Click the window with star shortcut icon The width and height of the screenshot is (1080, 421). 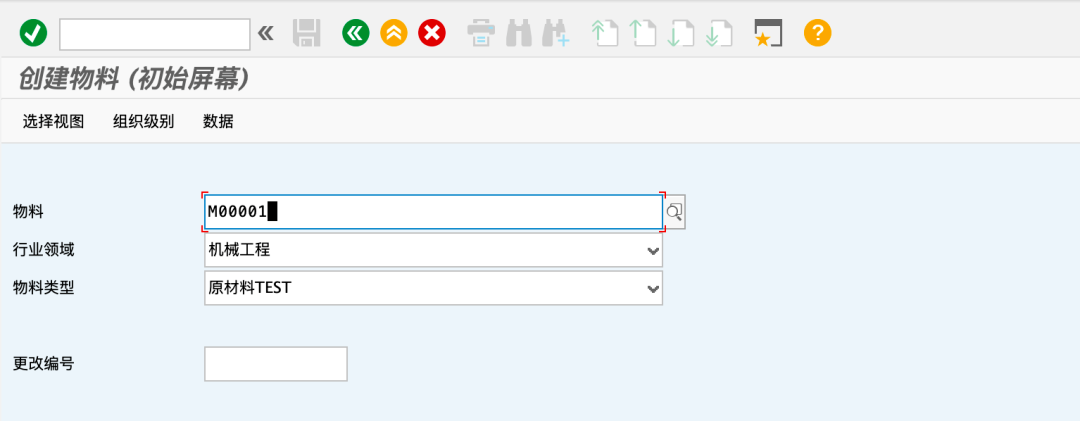tap(767, 33)
